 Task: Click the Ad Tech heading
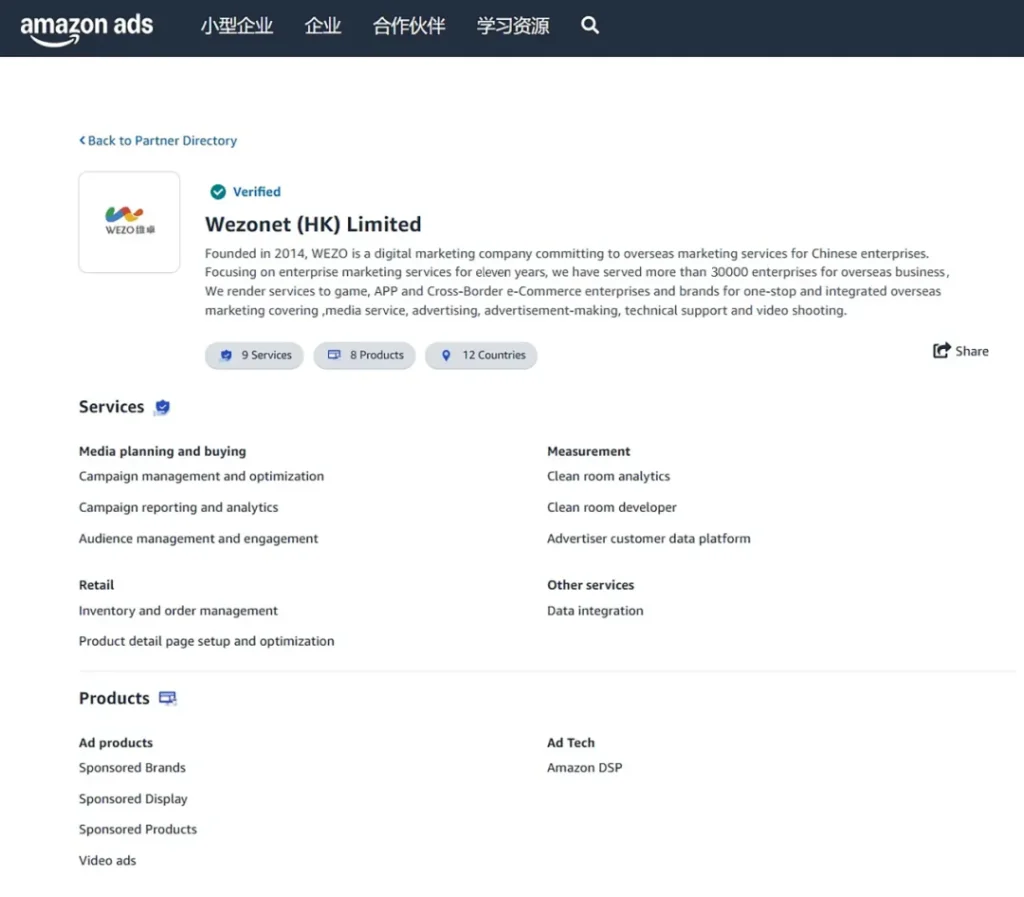click(x=571, y=743)
